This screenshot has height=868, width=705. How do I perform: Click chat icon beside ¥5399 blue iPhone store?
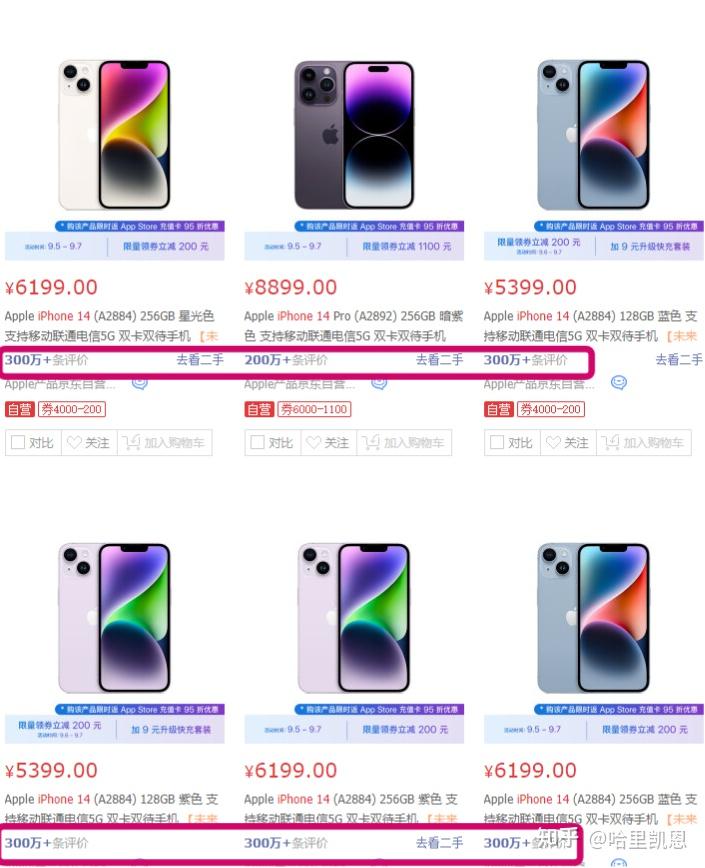pos(619,383)
